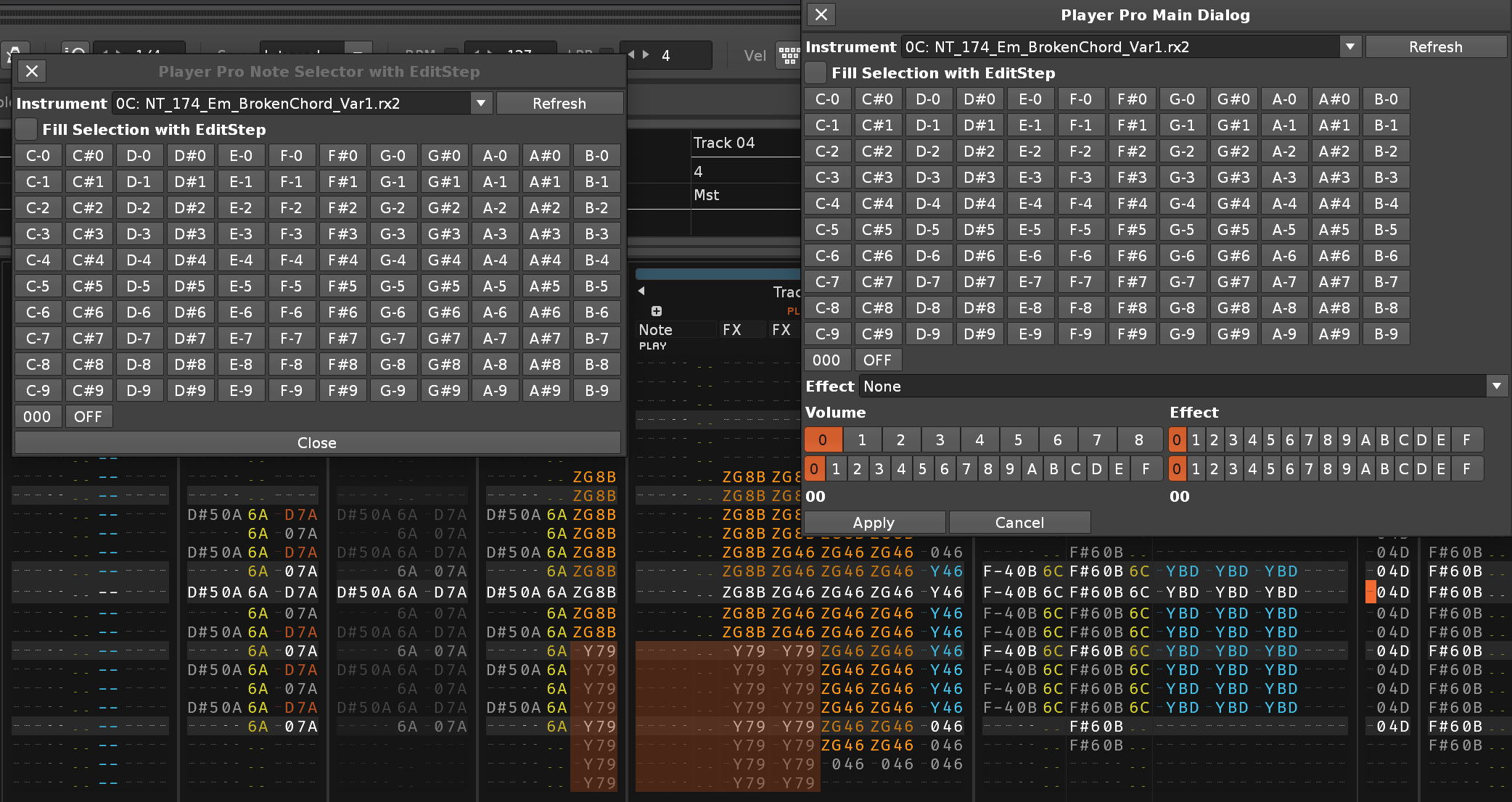
Task: Click the plus icon above Note column
Action: coord(657,311)
